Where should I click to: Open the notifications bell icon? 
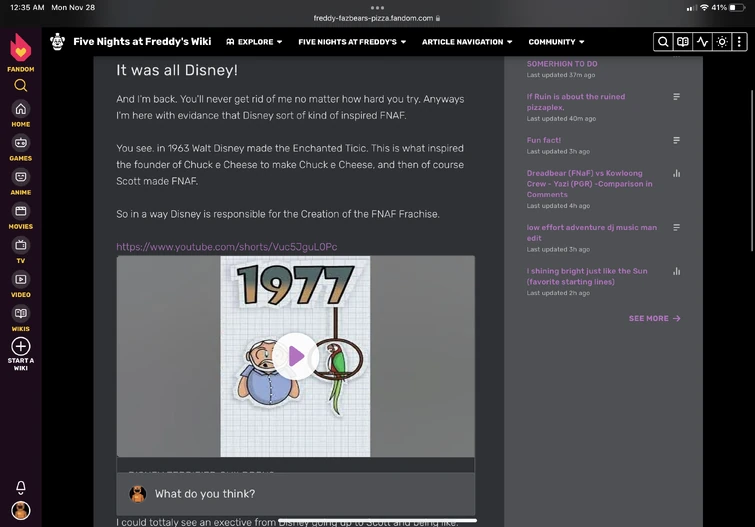point(21,487)
